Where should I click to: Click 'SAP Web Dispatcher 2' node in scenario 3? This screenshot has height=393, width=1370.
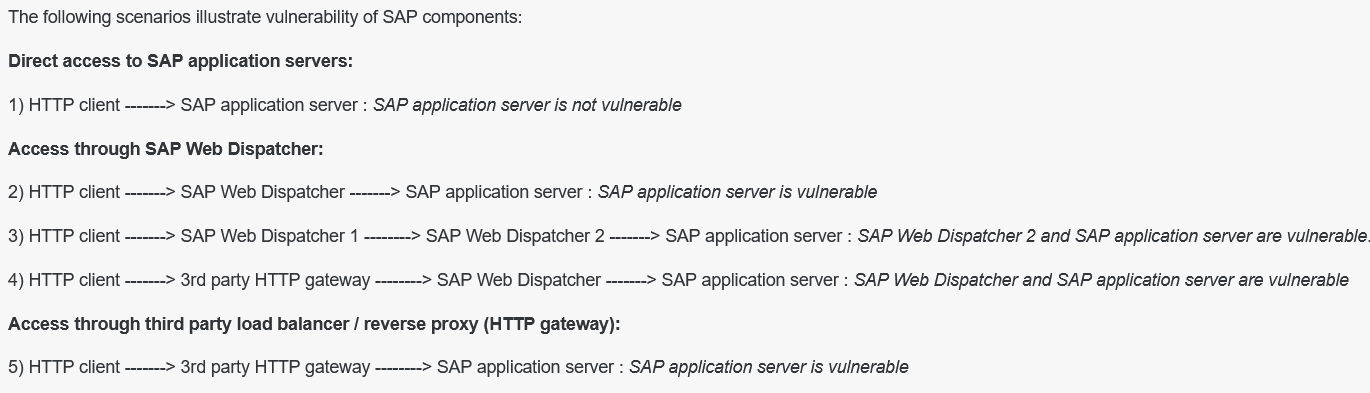[515, 236]
